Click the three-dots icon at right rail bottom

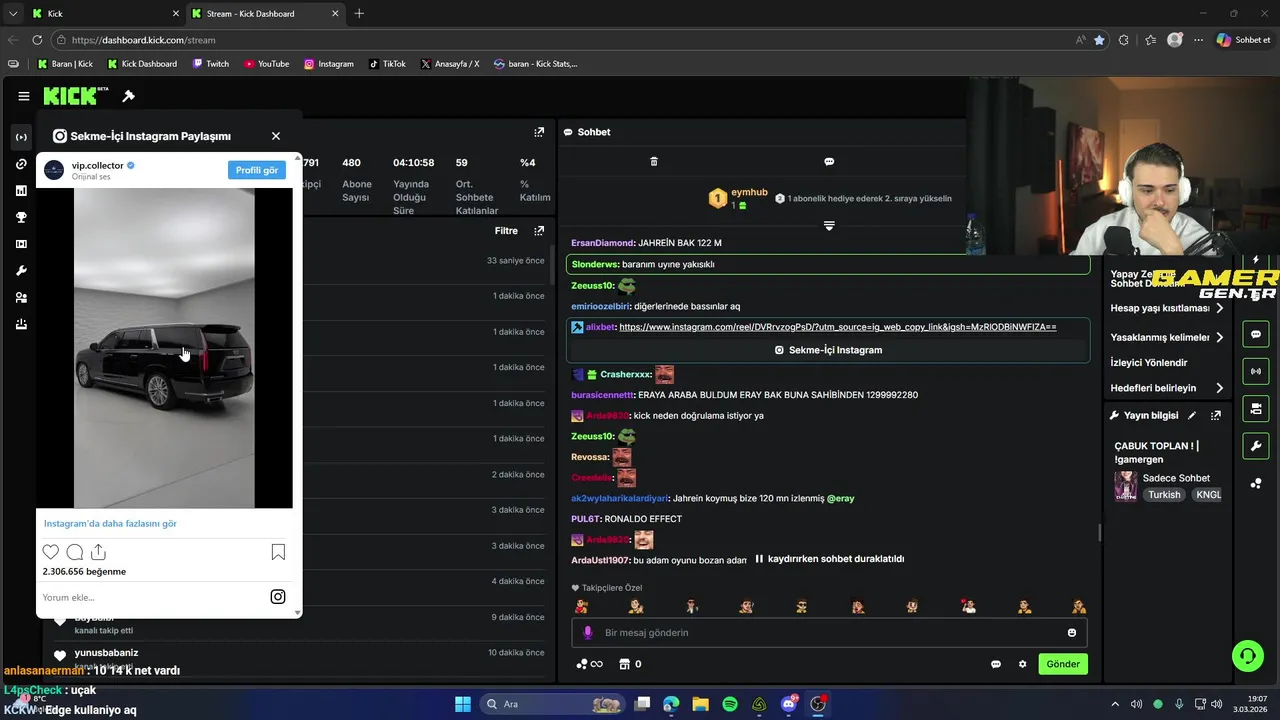coord(1256,483)
